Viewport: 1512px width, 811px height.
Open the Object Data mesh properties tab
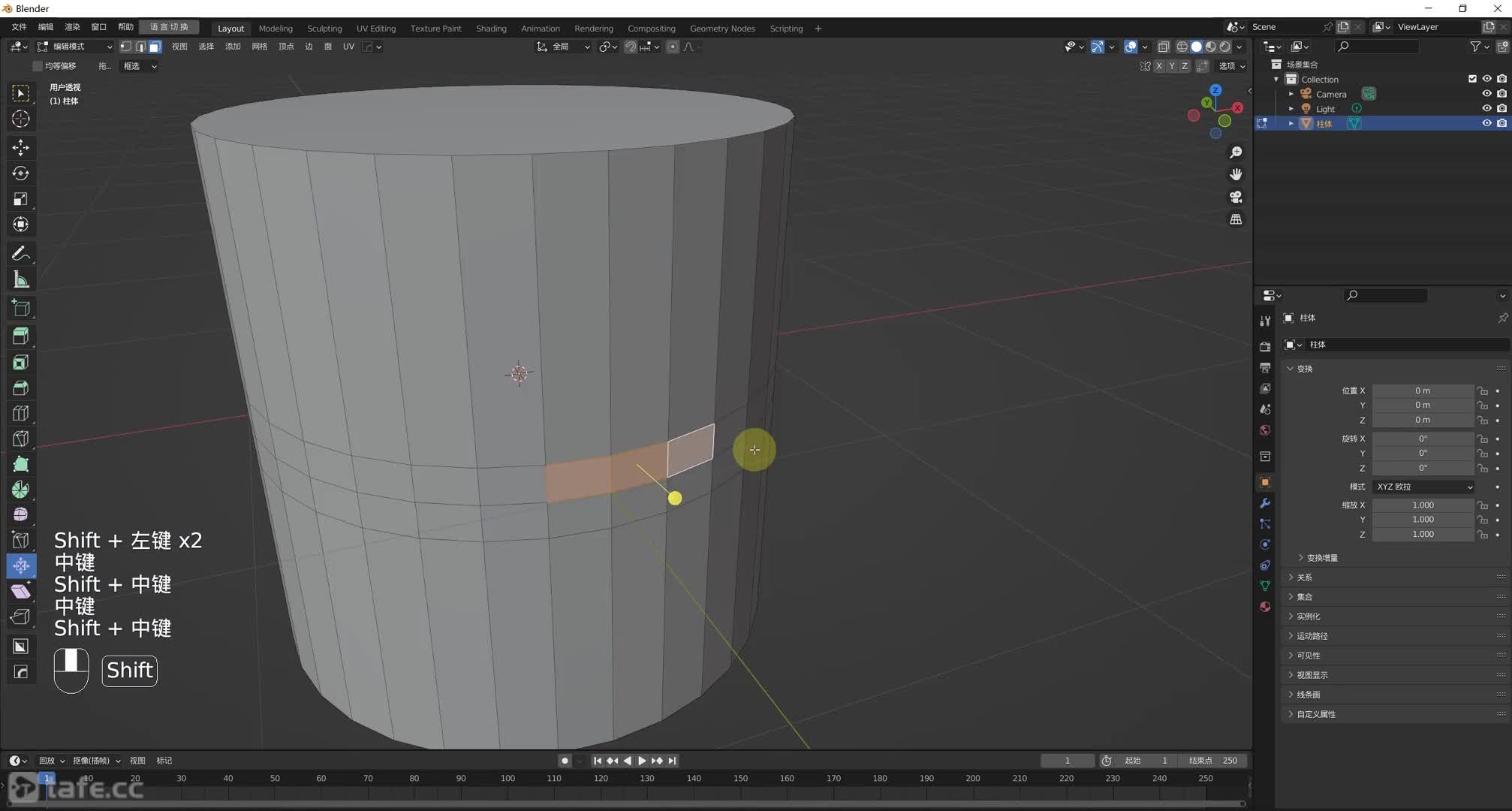[x=1265, y=586]
